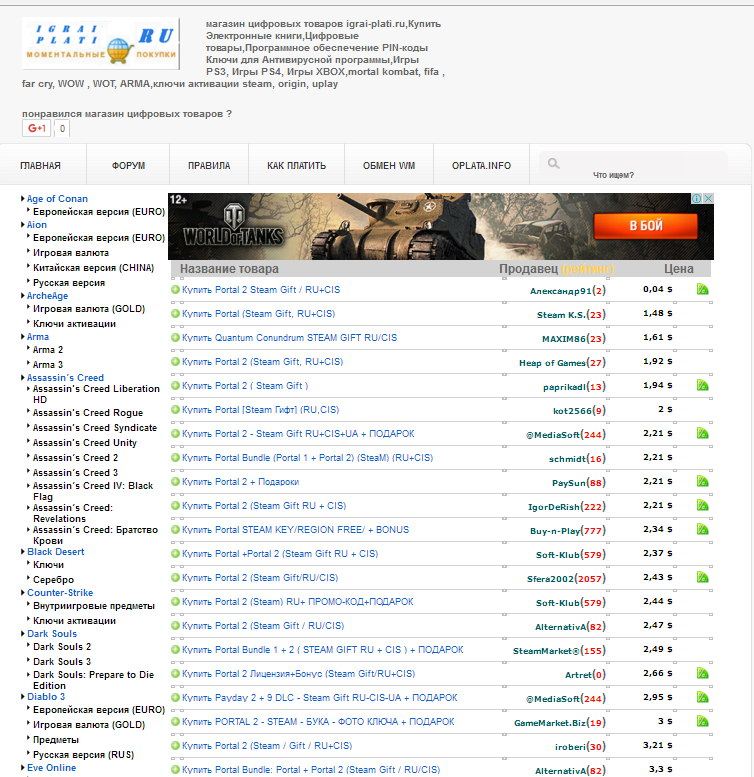The width and height of the screenshot is (754, 777).
Task: Click green discount icon in Buy-n-Play row
Action: click(x=702, y=529)
